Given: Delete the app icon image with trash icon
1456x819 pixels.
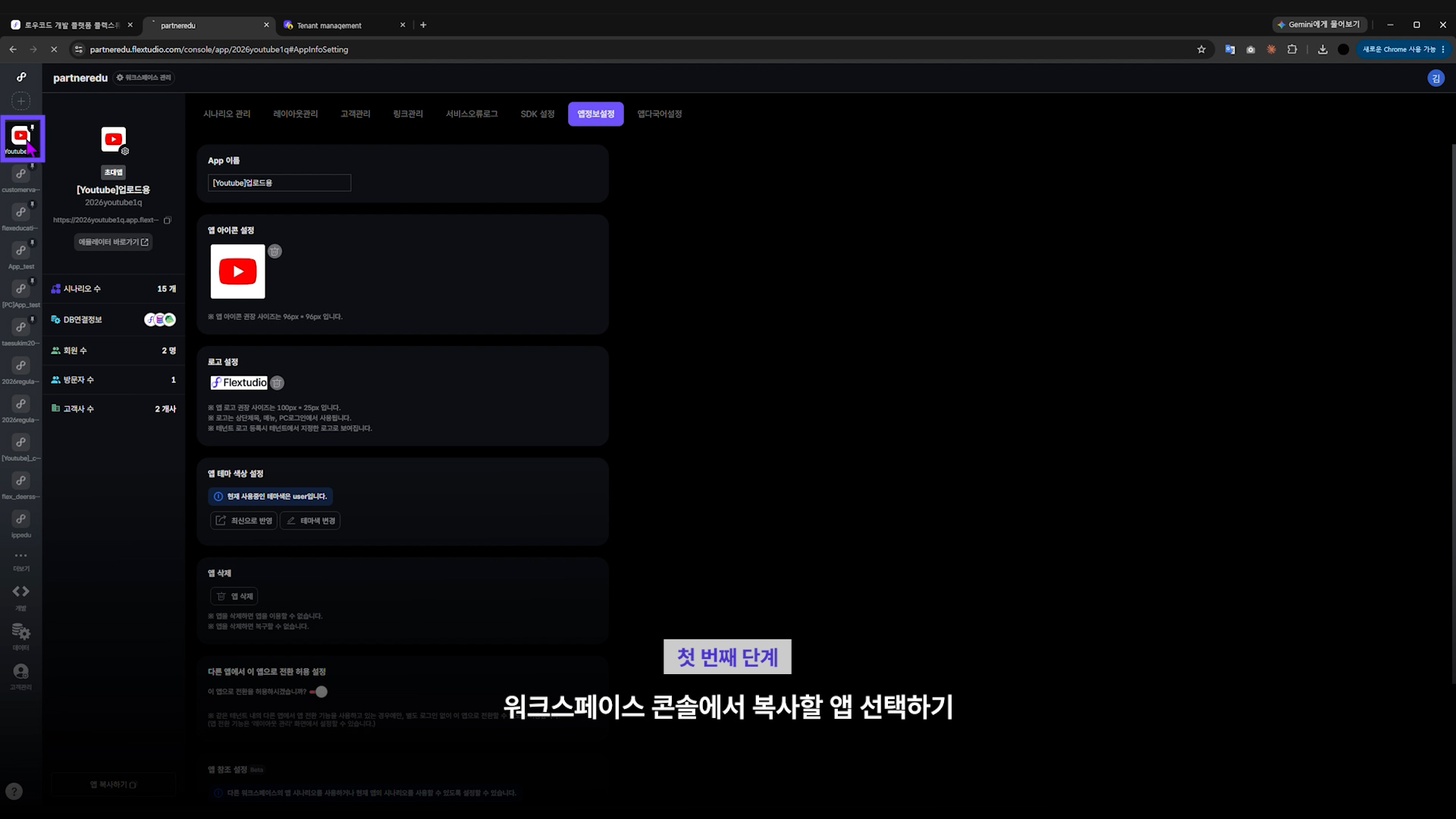Looking at the screenshot, I should (275, 251).
